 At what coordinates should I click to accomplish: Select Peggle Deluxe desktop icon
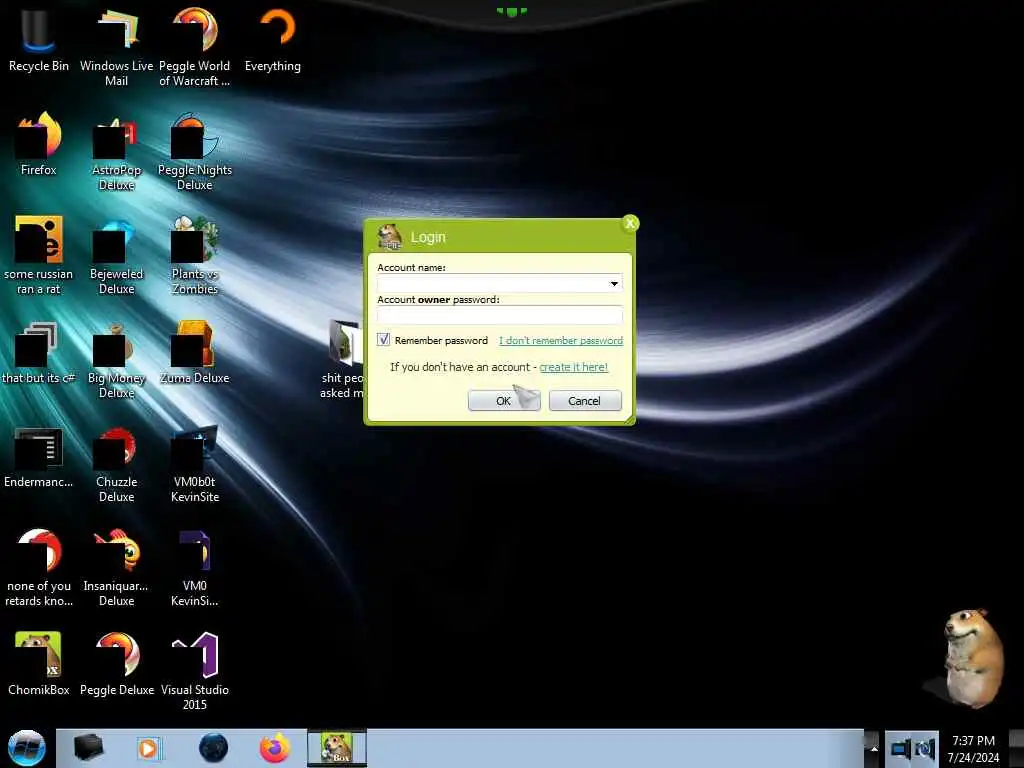(117, 663)
